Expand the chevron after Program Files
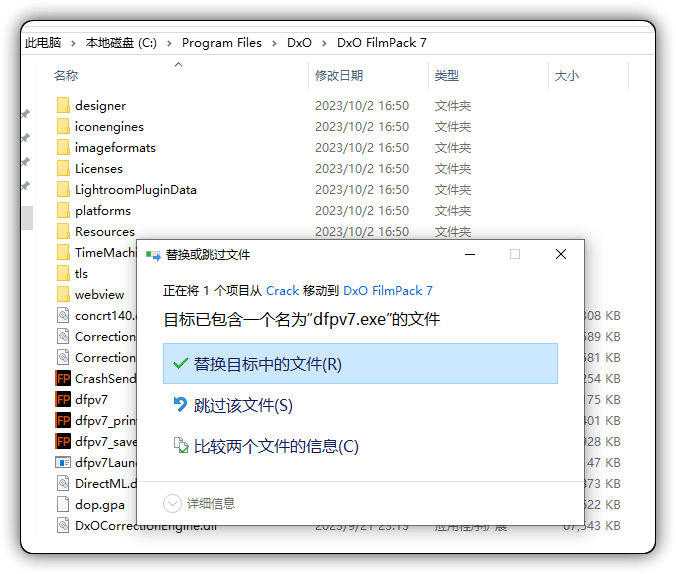Image resolution: width=676 pixels, height=574 pixels. 274,43
